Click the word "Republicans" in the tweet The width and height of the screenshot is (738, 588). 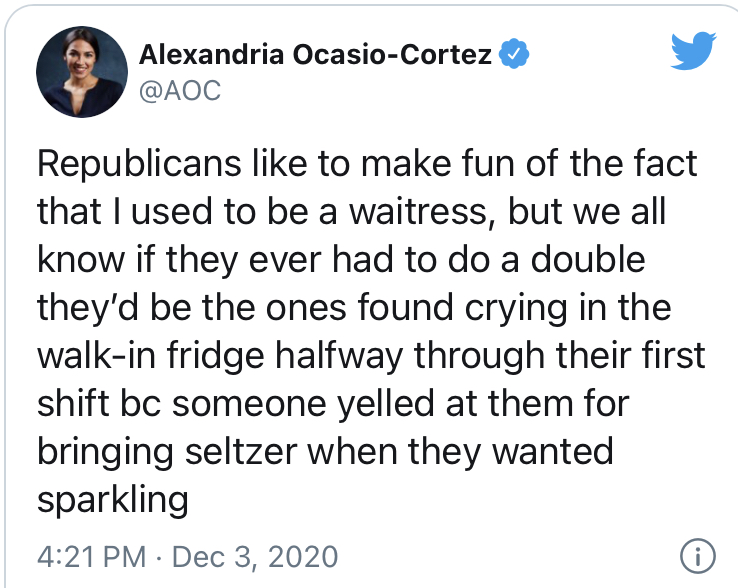tap(139, 164)
